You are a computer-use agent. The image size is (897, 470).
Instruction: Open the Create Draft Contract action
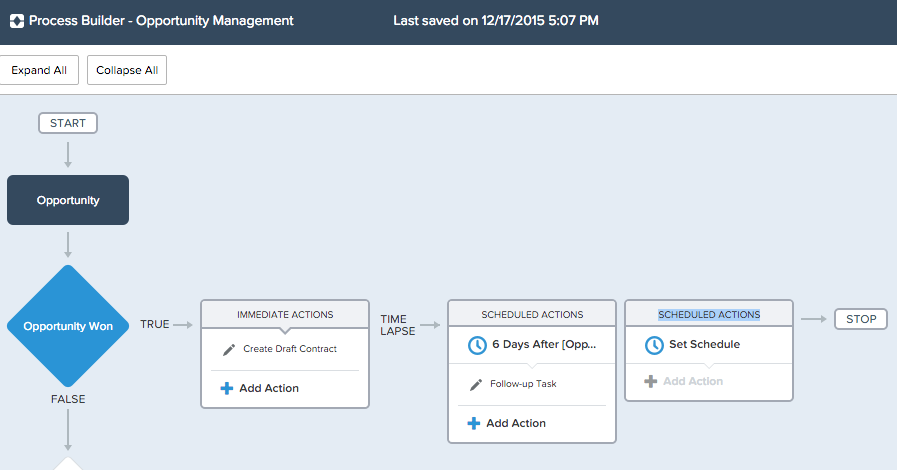[x=290, y=349]
